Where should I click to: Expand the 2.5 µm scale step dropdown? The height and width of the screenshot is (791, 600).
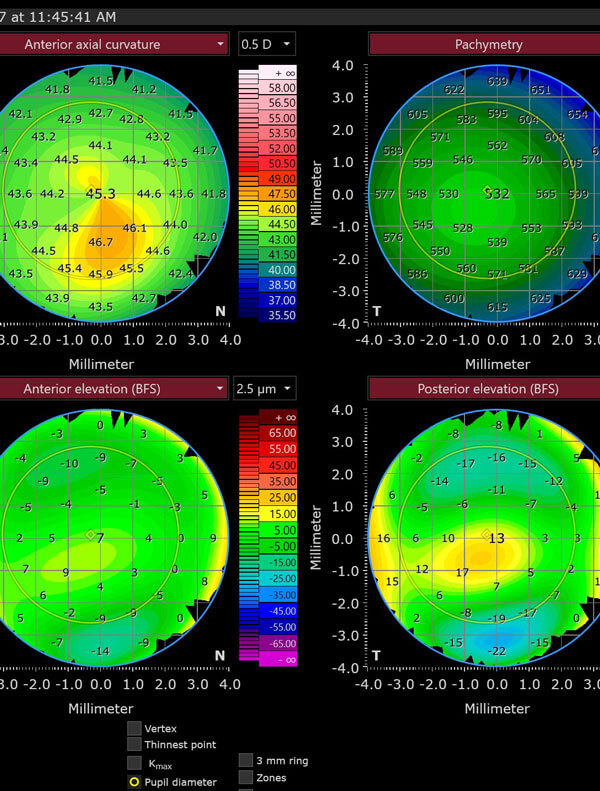point(265,388)
